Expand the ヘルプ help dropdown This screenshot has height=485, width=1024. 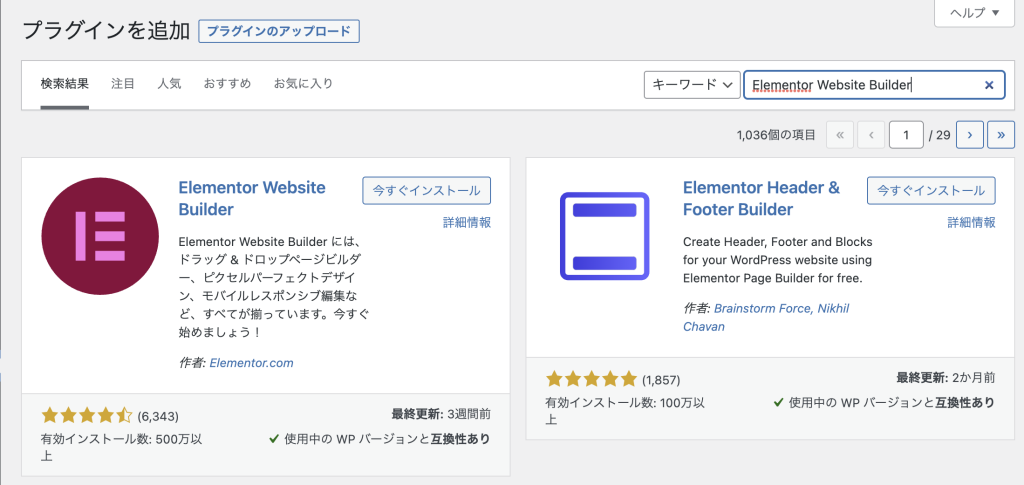[974, 13]
